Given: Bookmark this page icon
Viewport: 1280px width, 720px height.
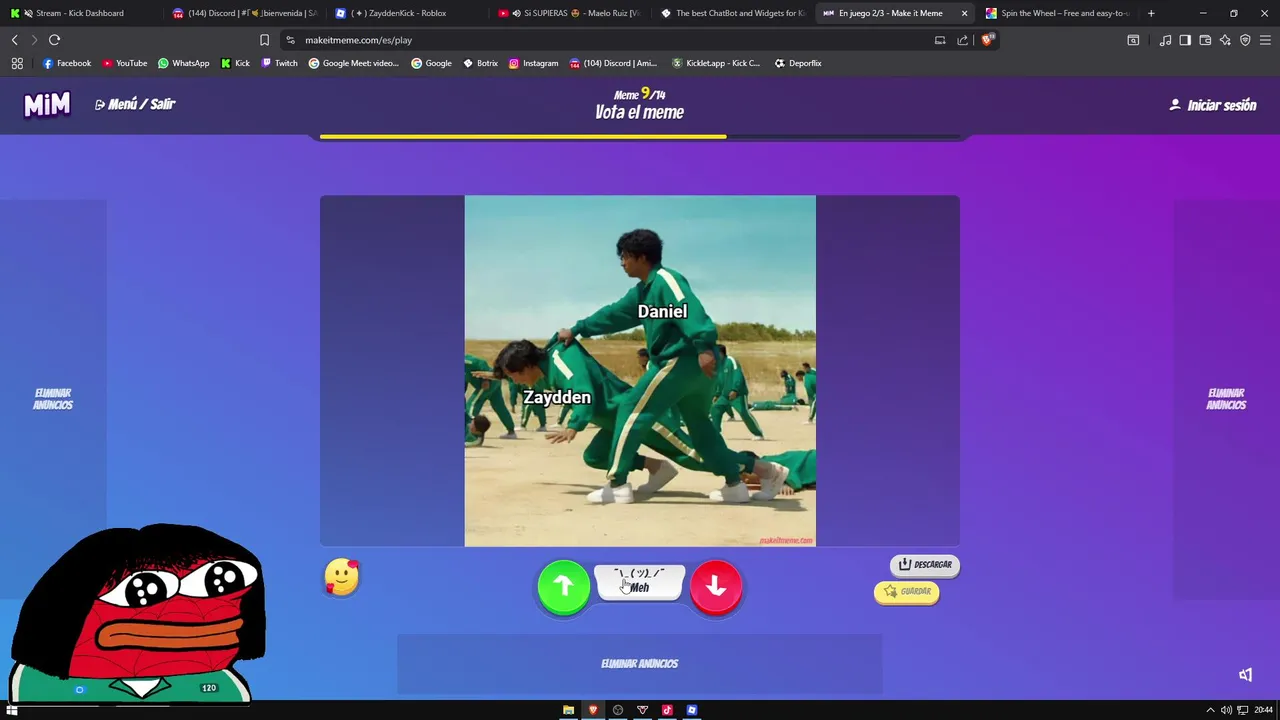Looking at the screenshot, I should (264, 40).
